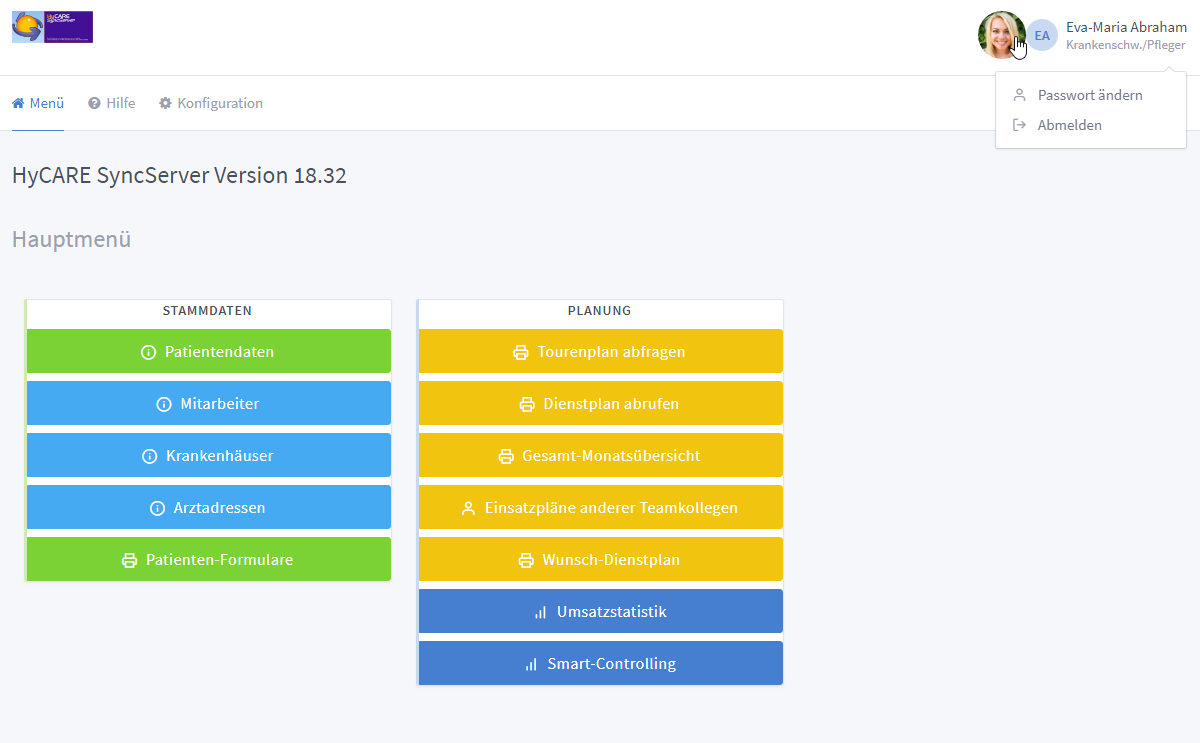The width and height of the screenshot is (1200, 743).
Task: Open the Smart-Controlling button
Action: click(x=600, y=664)
